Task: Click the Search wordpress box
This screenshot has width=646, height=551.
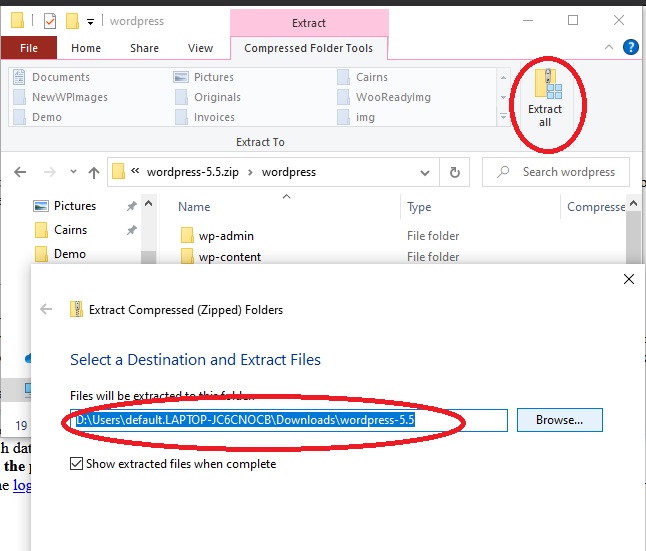Action: 556,172
